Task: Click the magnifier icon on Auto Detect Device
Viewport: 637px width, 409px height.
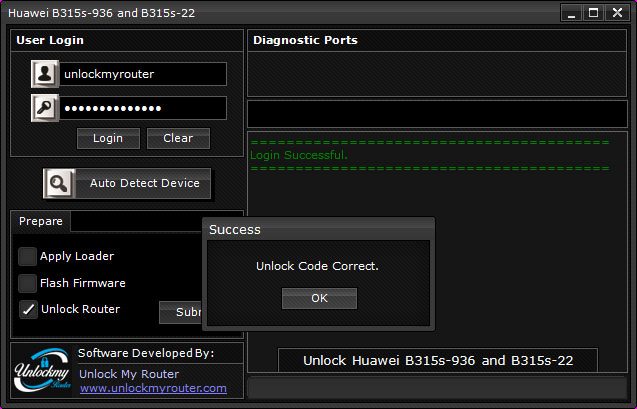Action: [59, 184]
